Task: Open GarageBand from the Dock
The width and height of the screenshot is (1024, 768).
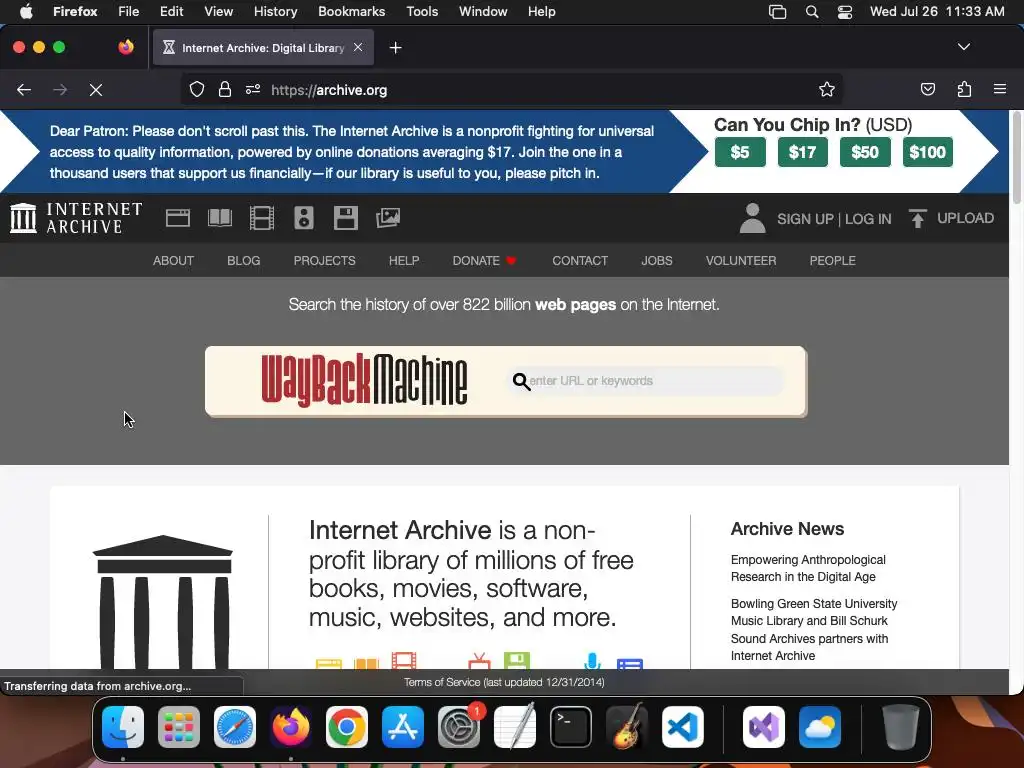Action: click(627, 727)
